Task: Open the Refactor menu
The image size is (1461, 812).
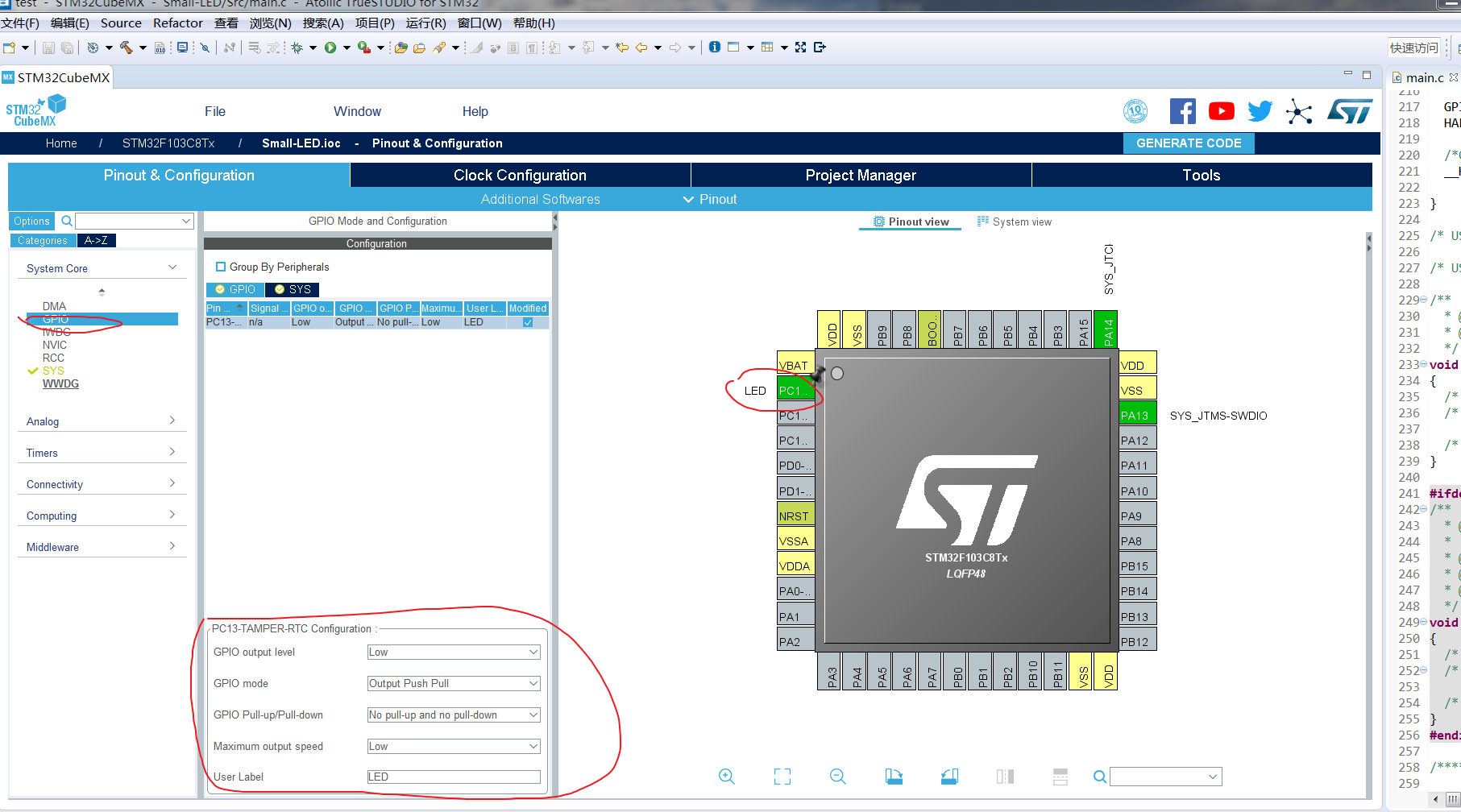Action: pyautogui.click(x=178, y=23)
